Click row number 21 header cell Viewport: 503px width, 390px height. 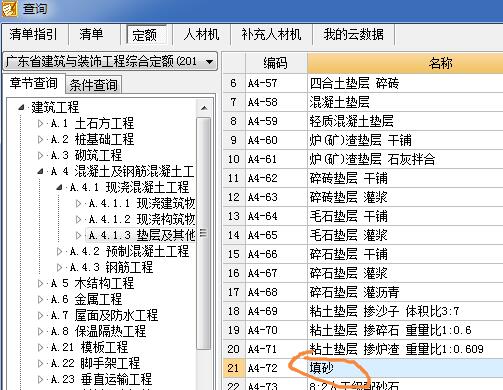[234, 368]
